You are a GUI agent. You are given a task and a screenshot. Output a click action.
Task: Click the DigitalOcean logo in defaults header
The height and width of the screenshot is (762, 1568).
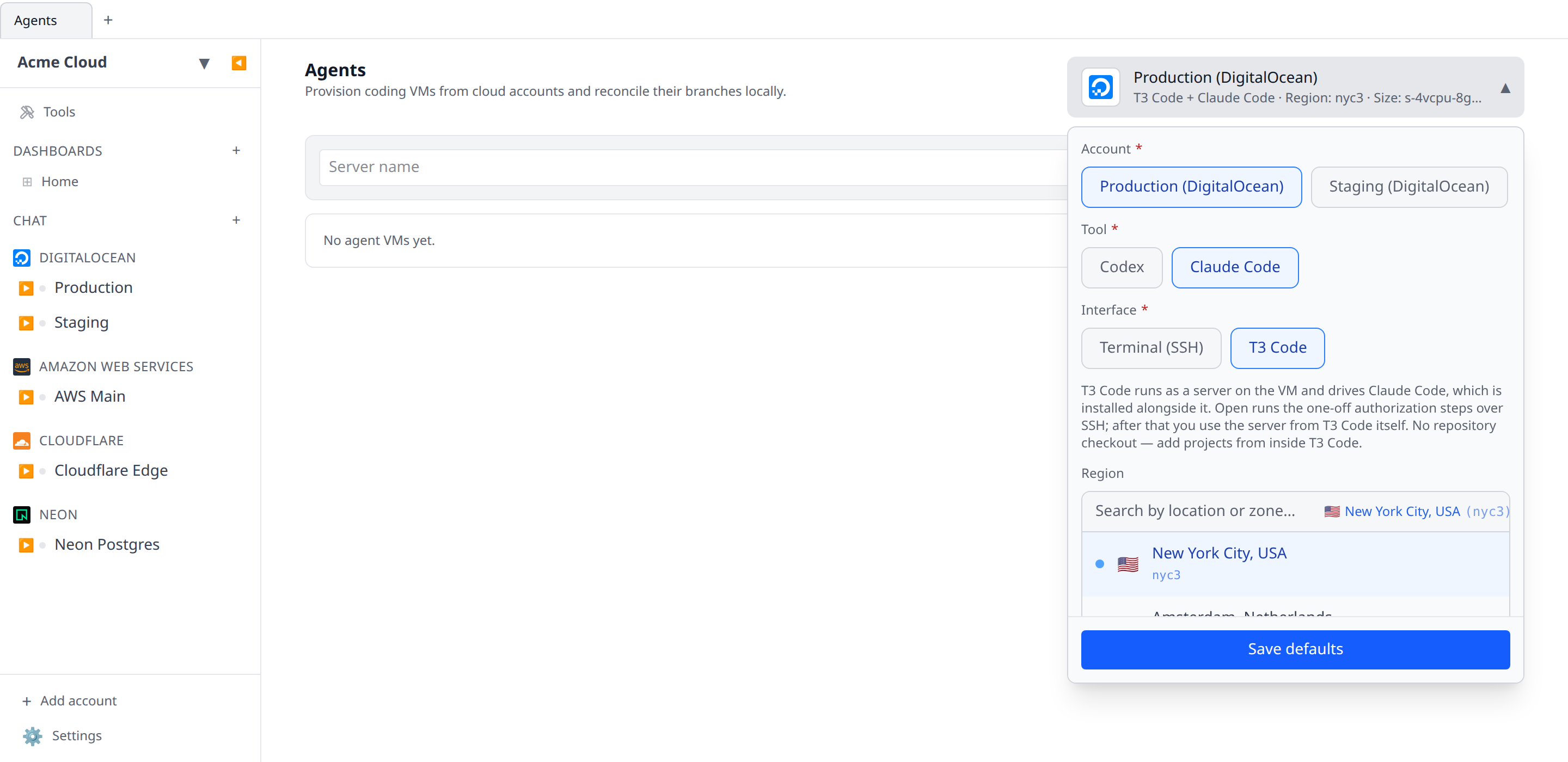(x=1100, y=87)
